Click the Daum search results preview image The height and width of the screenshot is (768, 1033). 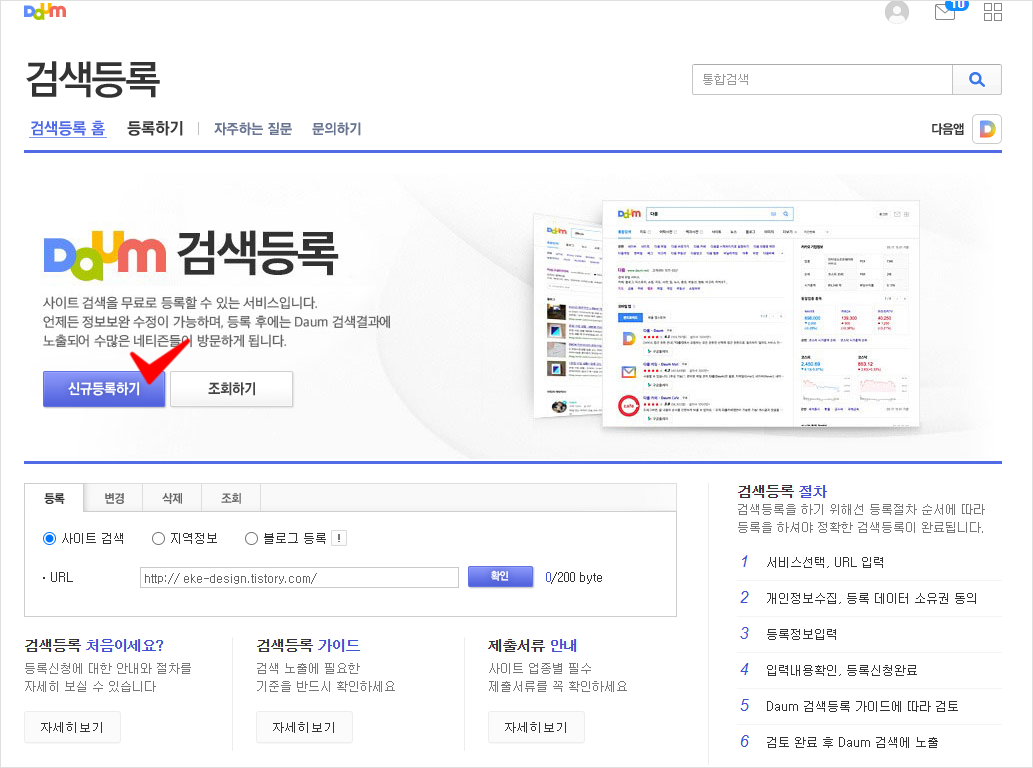point(728,314)
